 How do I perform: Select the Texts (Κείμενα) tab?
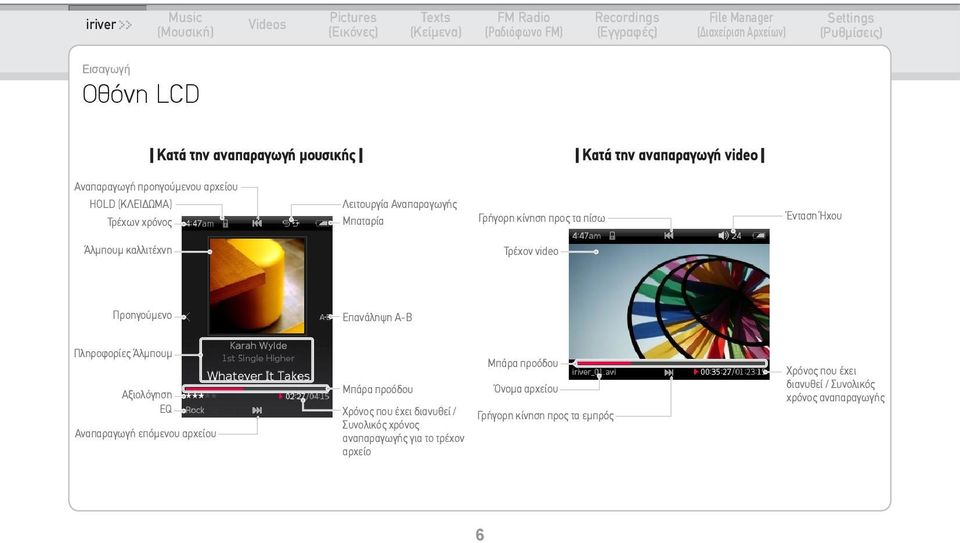[435, 24]
